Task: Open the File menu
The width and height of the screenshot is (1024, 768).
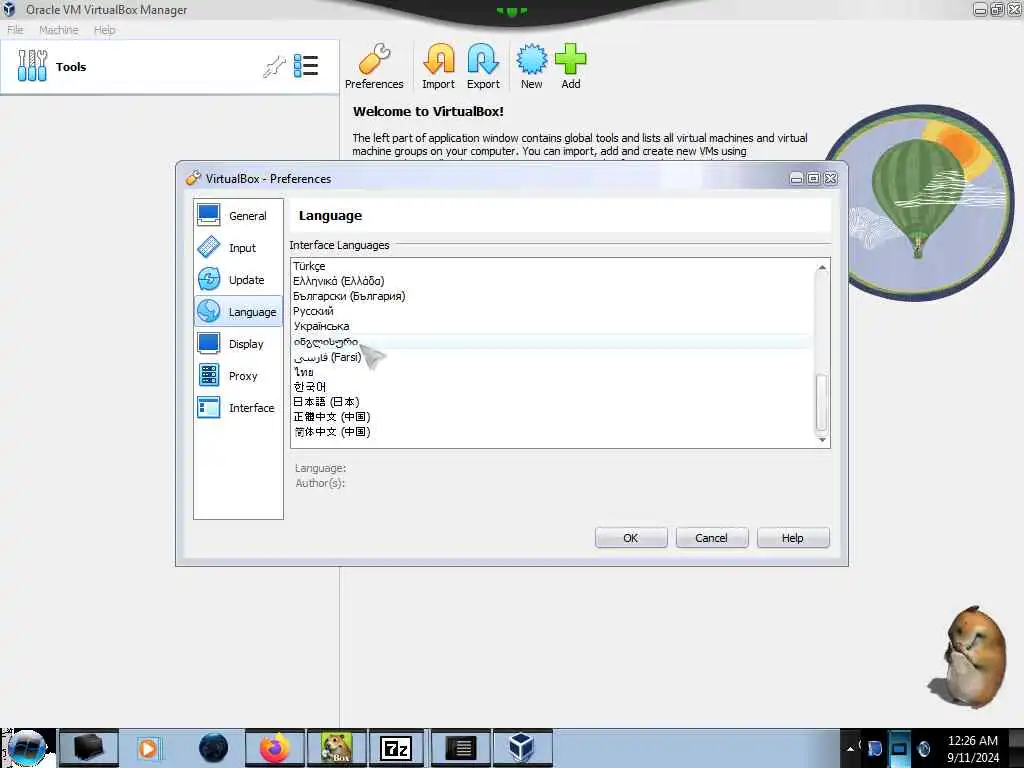Action: (15, 29)
